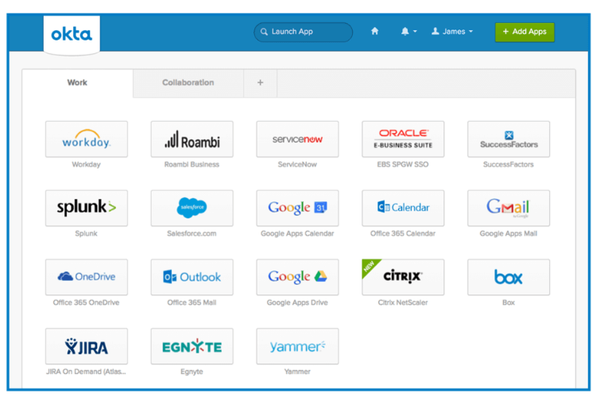600x401 pixels.
Task: Launch the Outlook app tile
Action: point(192,277)
